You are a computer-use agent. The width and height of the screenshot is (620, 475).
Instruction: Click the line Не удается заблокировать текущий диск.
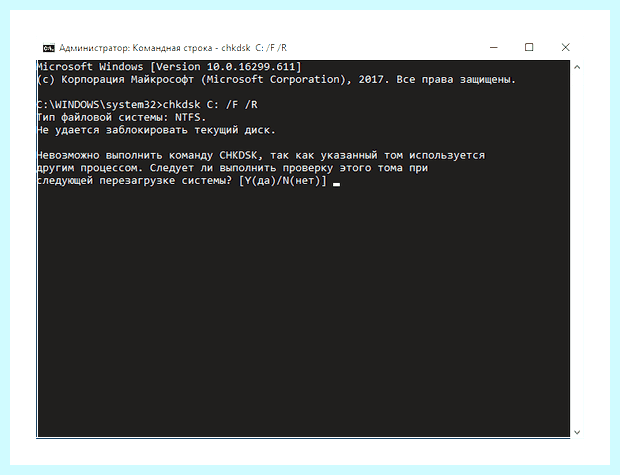click(156, 130)
